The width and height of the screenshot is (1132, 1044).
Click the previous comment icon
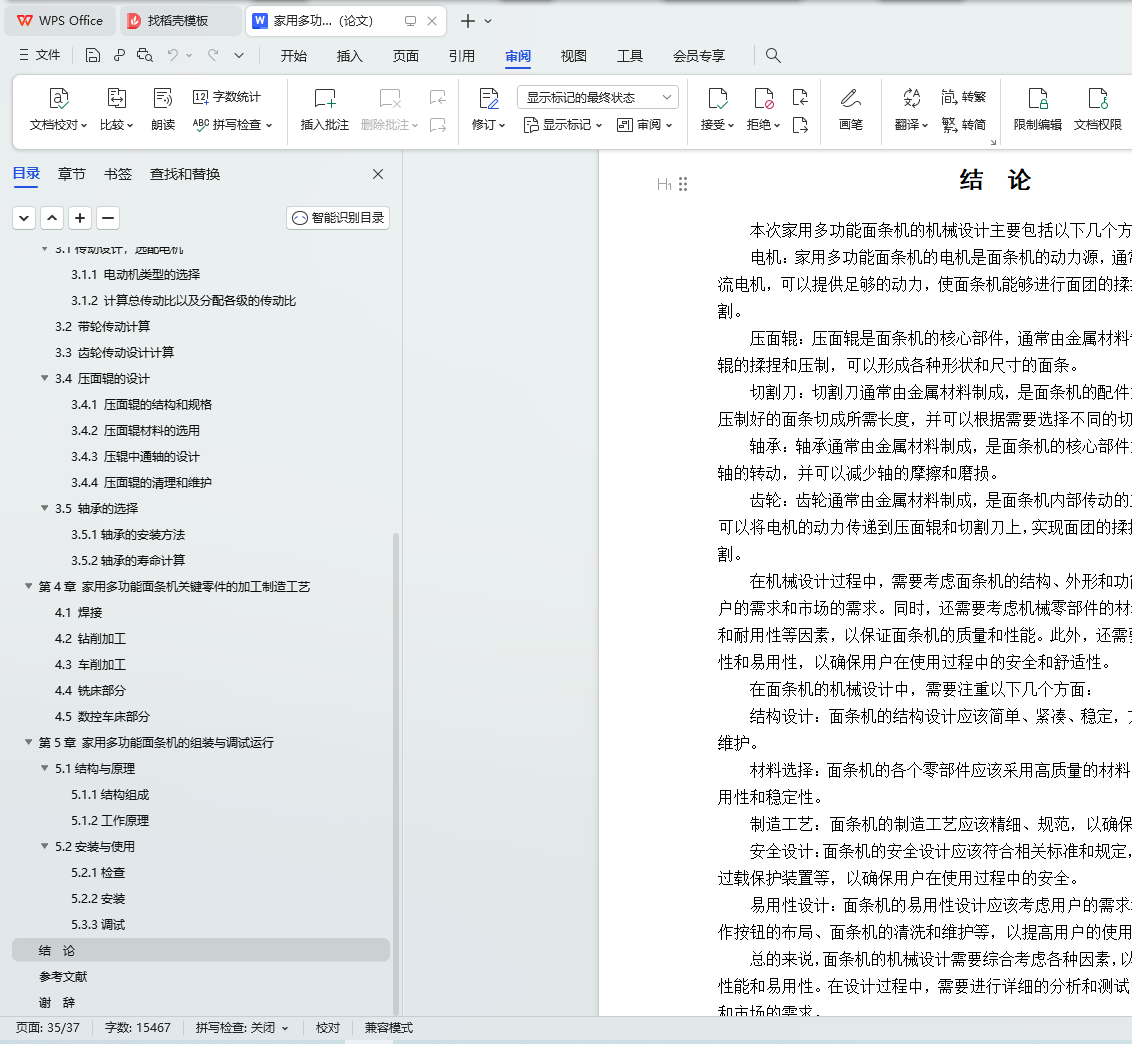click(x=437, y=97)
